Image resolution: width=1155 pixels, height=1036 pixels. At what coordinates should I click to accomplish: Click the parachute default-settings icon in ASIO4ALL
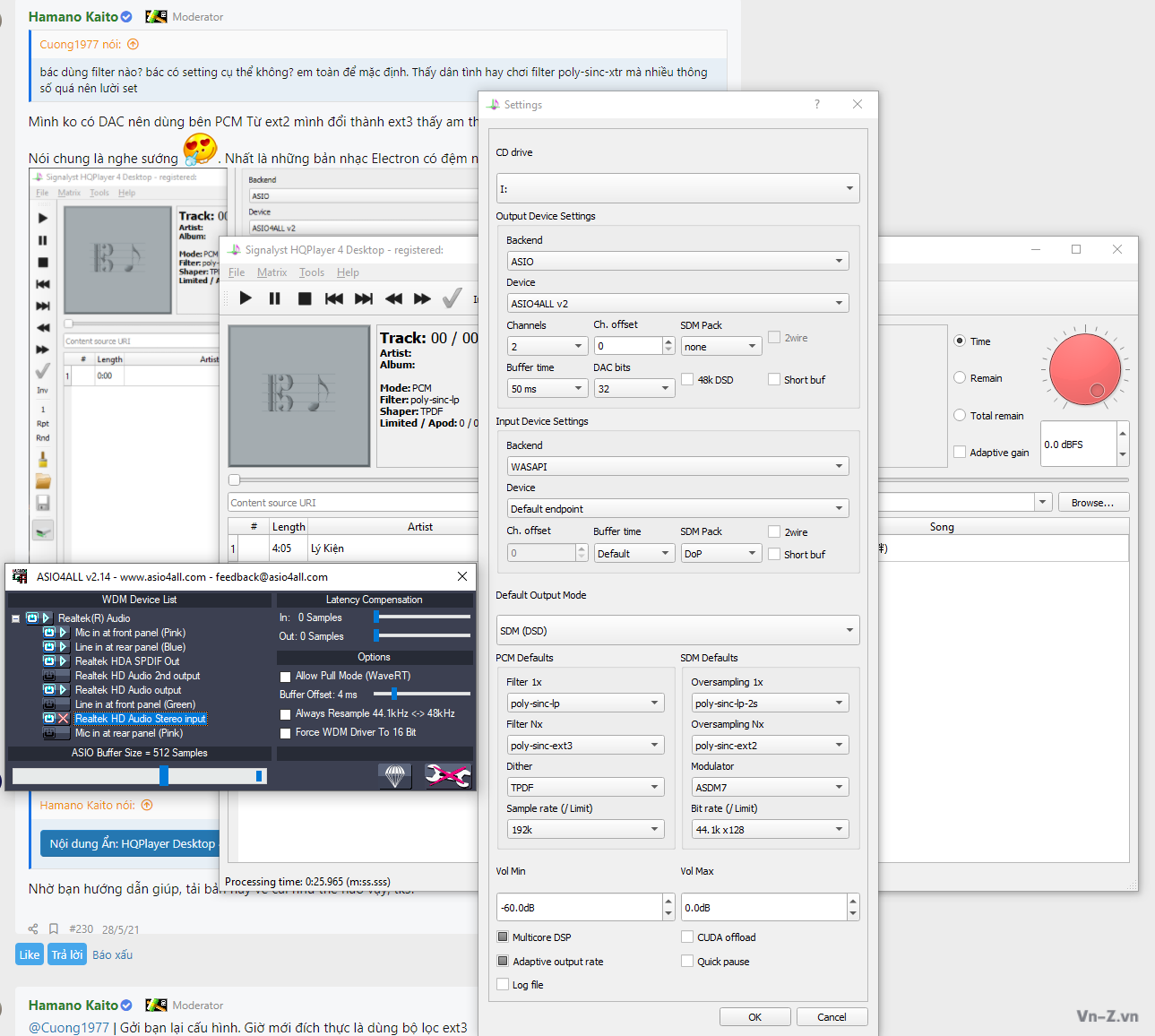point(395,775)
